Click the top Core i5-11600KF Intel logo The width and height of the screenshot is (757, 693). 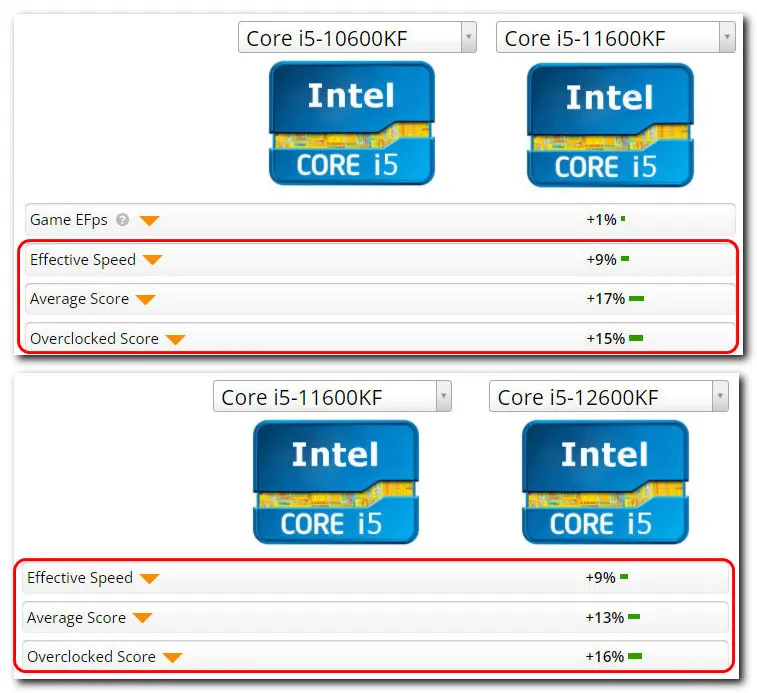click(x=609, y=125)
